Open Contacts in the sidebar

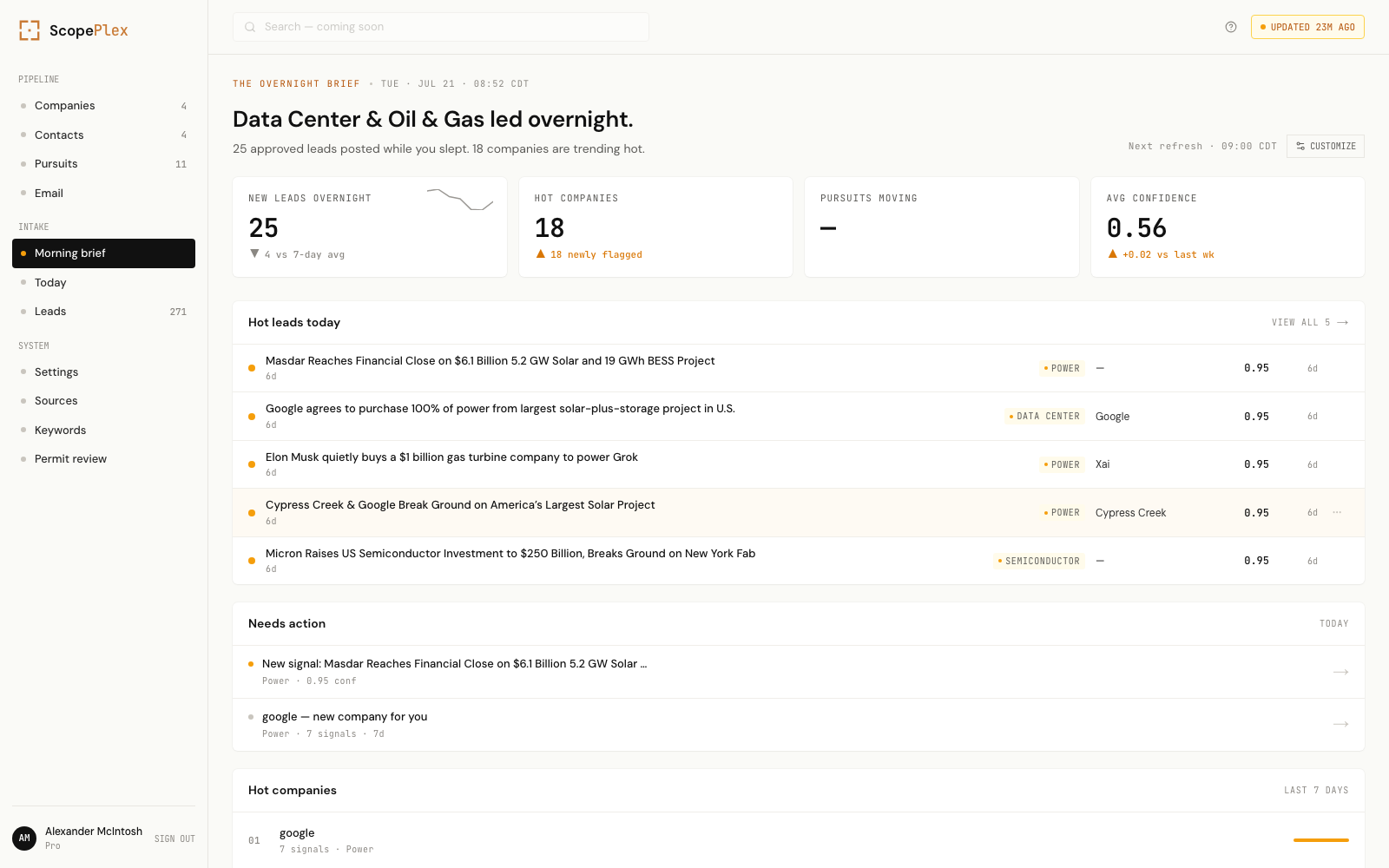pyautogui.click(x=103, y=135)
